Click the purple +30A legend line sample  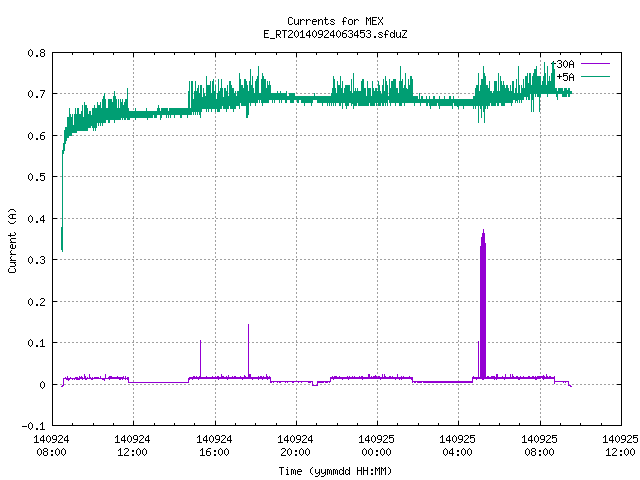pyautogui.click(x=595, y=64)
